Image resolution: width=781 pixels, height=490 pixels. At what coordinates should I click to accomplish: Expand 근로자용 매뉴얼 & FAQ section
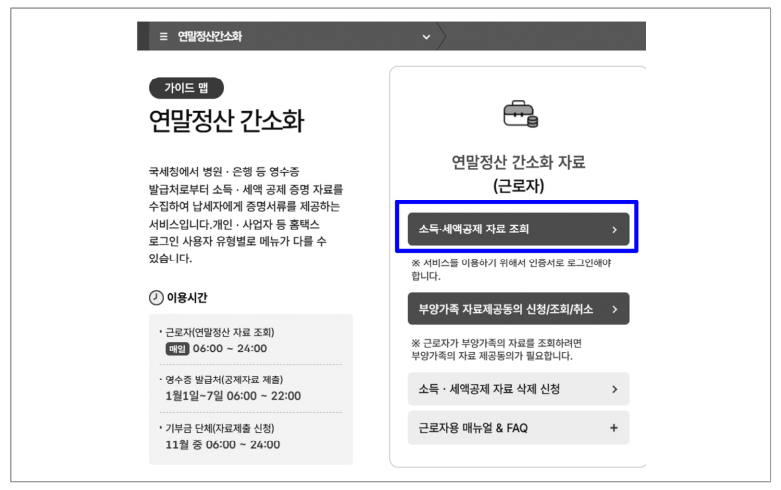pos(519,428)
